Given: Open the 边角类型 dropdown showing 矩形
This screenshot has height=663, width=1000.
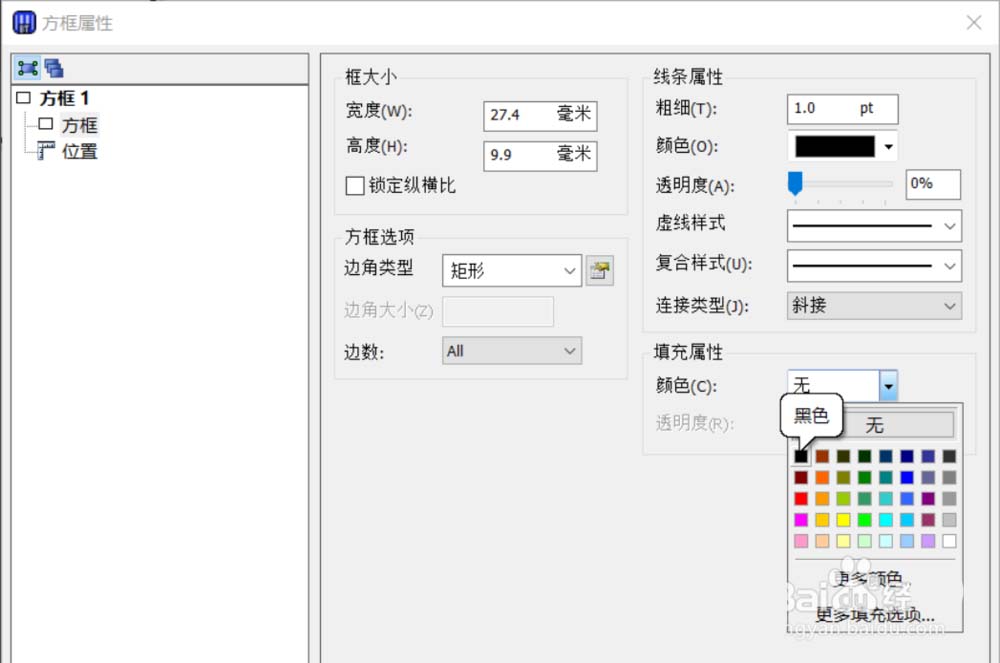Looking at the screenshot, I should (x=511, y=270).
